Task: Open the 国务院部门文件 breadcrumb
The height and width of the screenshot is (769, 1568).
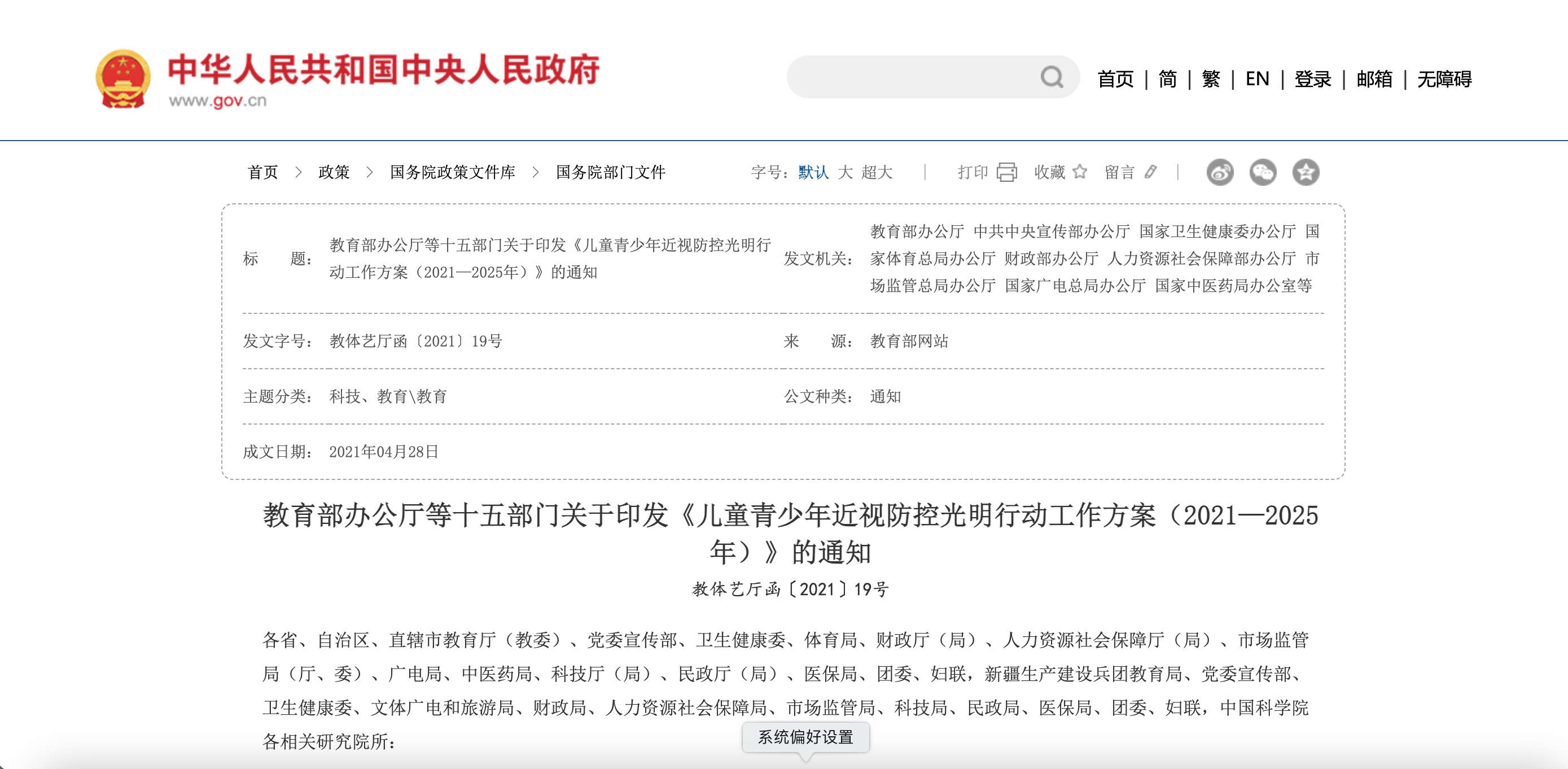Action: point(611,172)
